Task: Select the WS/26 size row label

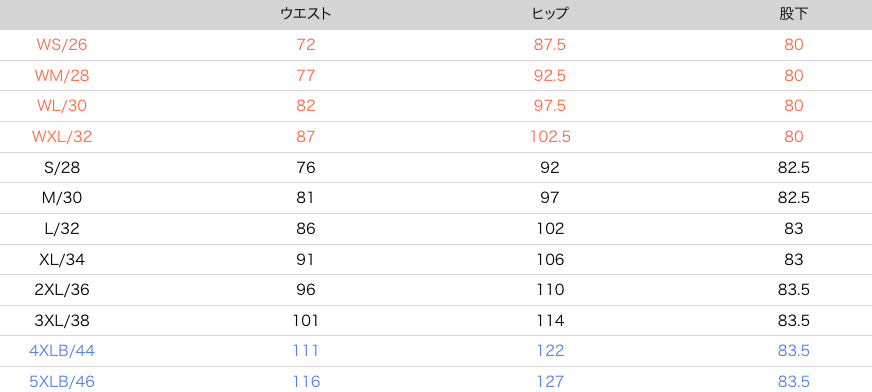Action: click(62, 44)
